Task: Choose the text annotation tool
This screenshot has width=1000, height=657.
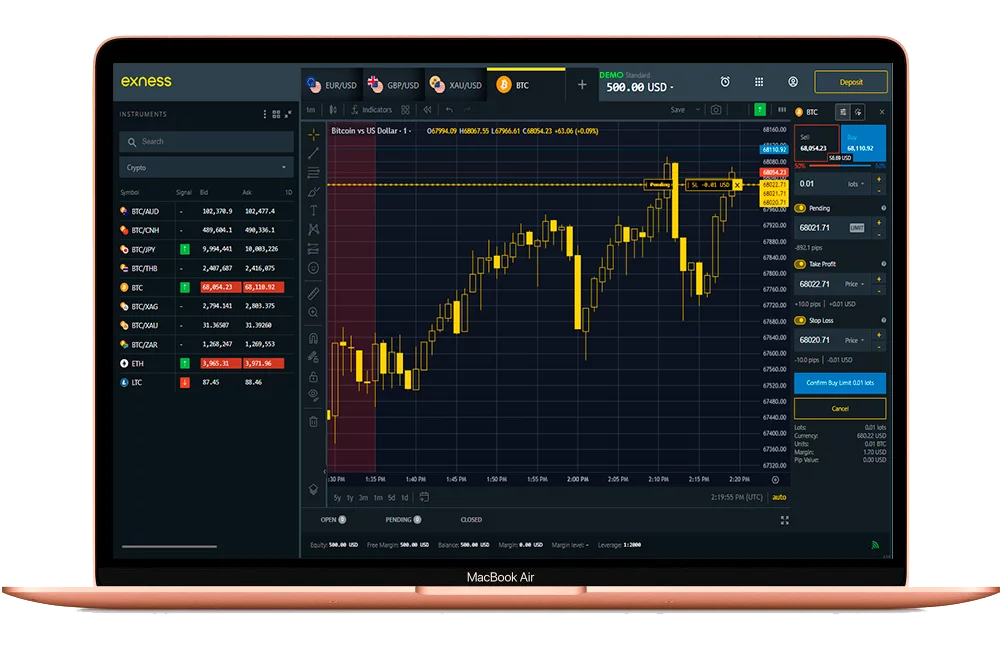Action: [x=313, y=210]
